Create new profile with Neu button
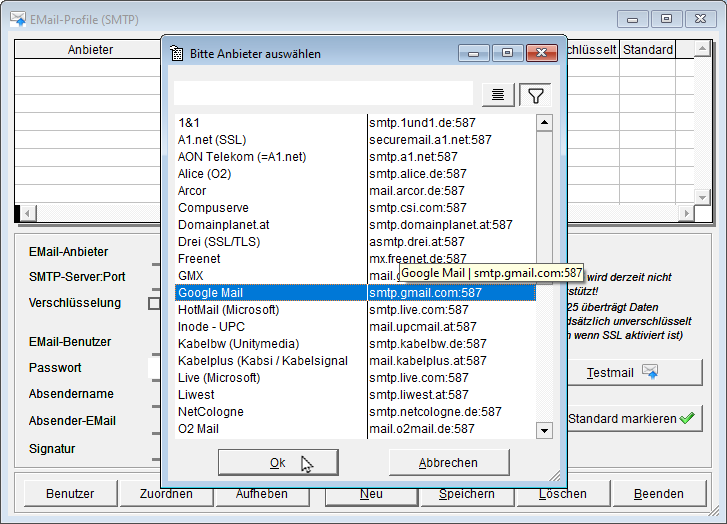 pos(371,493)
